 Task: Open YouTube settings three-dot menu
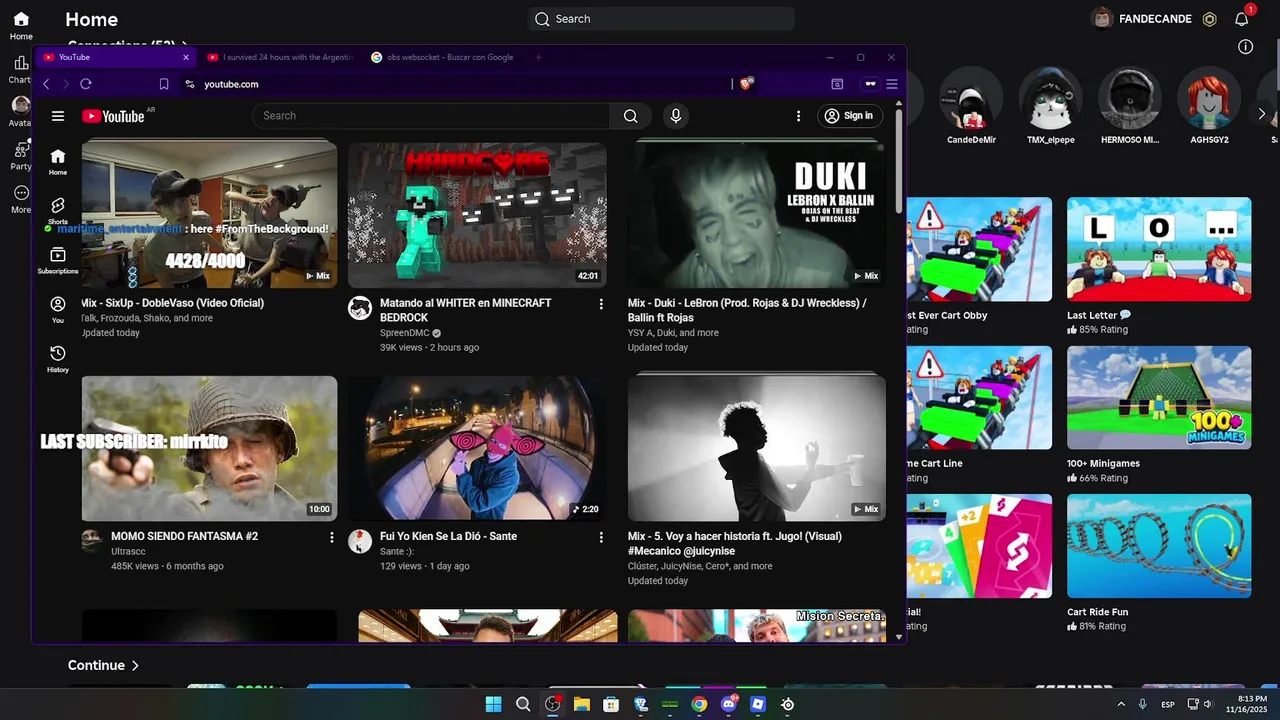pyautogui.click(x=798, y=116)
